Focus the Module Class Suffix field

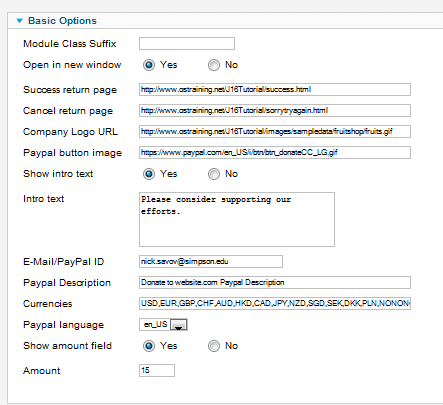(187, 44)
